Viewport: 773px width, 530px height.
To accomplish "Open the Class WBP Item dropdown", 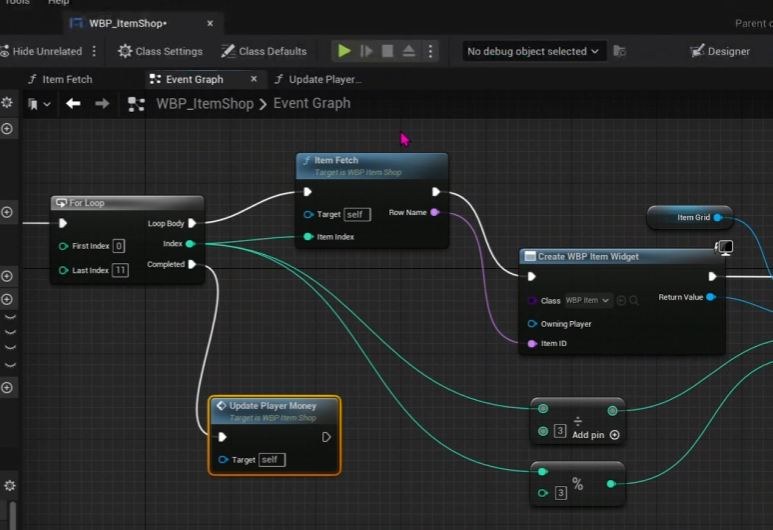I will pyautogui.click(x=588, y=300).
